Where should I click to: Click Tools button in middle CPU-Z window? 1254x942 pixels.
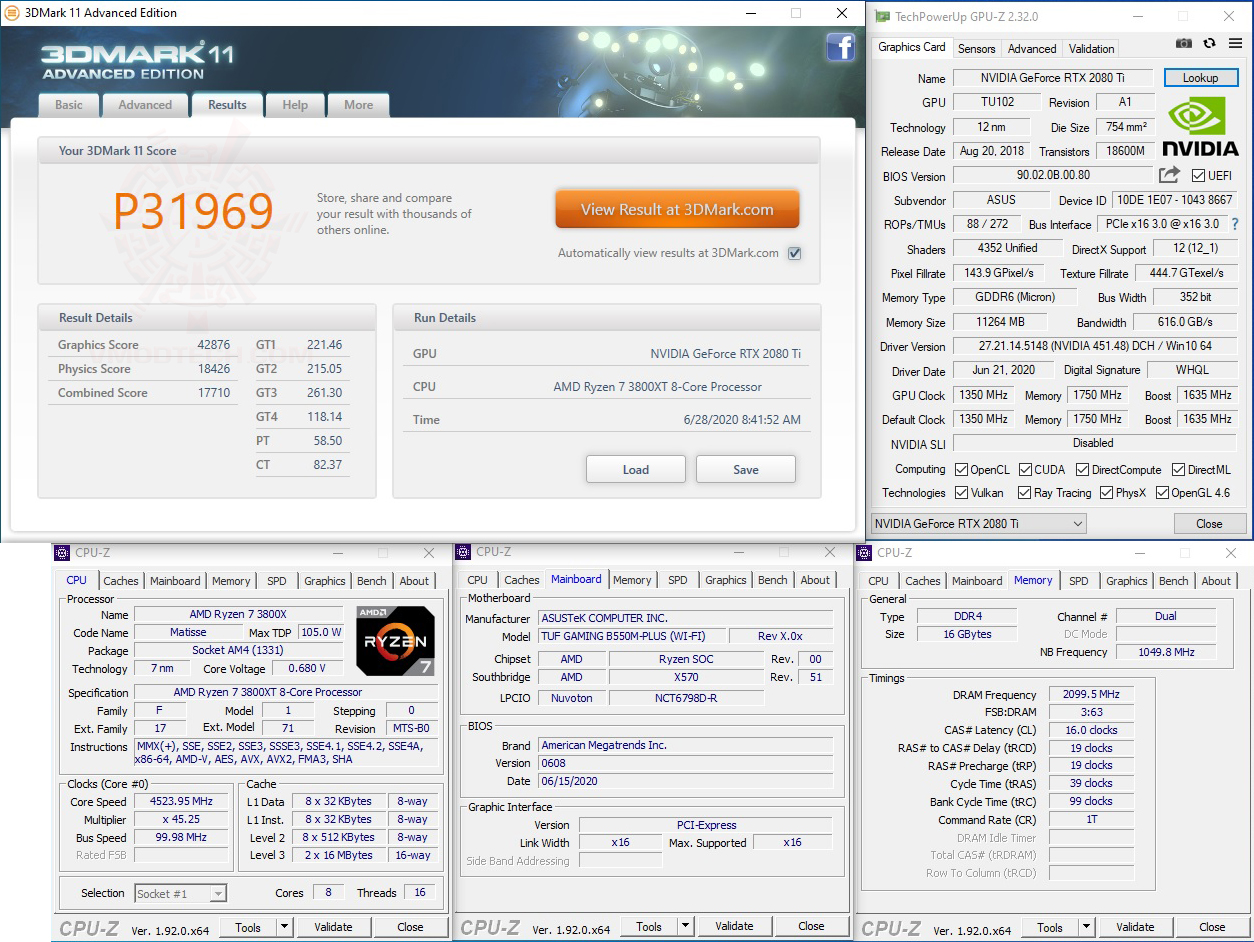tap(649, 927)
